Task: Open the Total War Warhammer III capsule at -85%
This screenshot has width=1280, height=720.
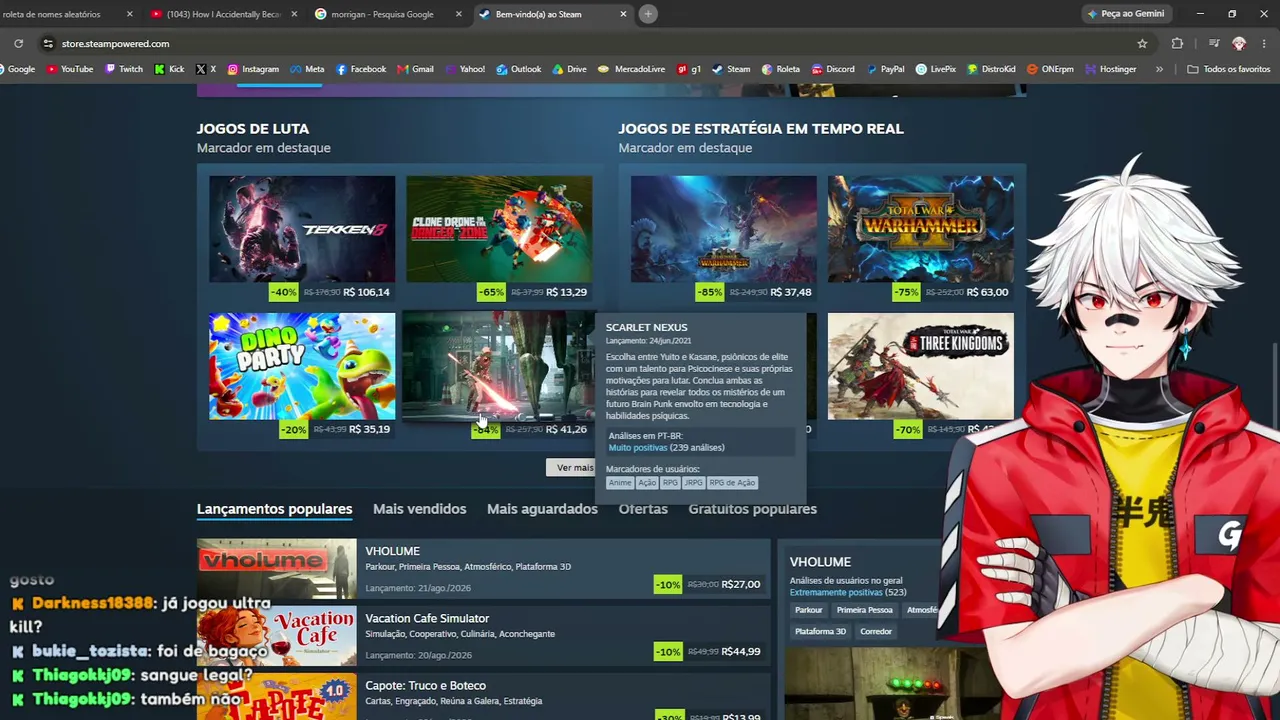Action: (723, 229)
